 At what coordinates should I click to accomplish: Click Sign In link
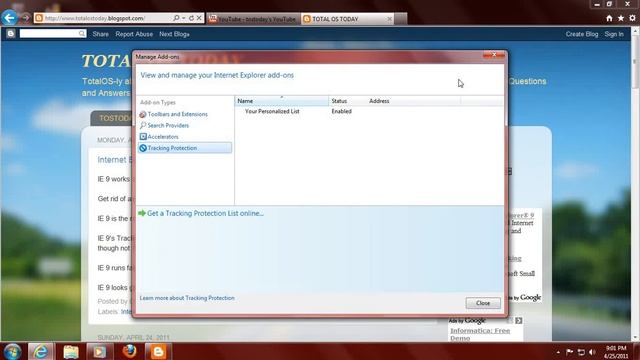point(614,34)
